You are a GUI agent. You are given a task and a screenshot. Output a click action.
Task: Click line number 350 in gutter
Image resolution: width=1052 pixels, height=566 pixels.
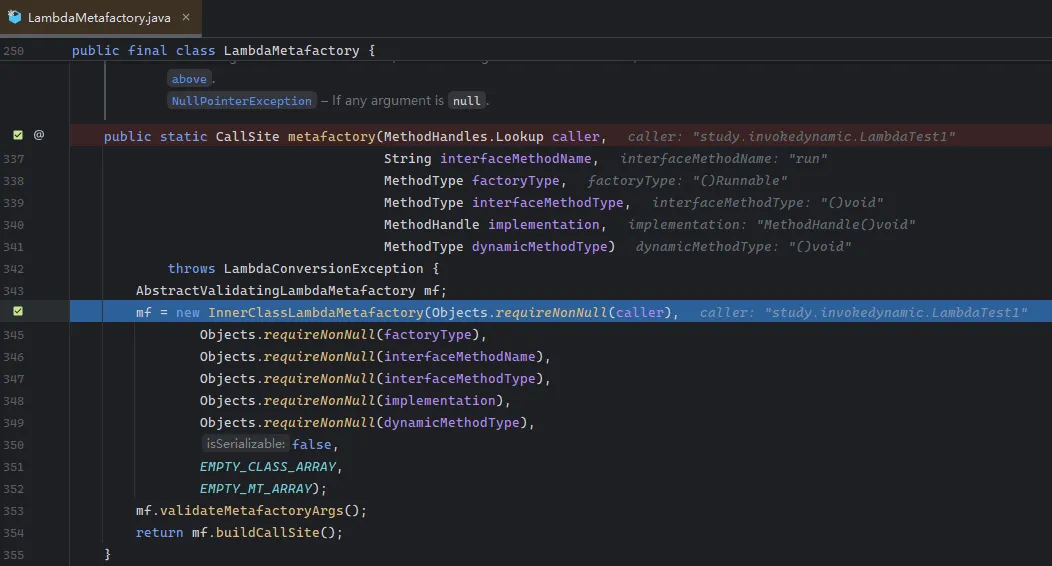[x=13, y=445]
